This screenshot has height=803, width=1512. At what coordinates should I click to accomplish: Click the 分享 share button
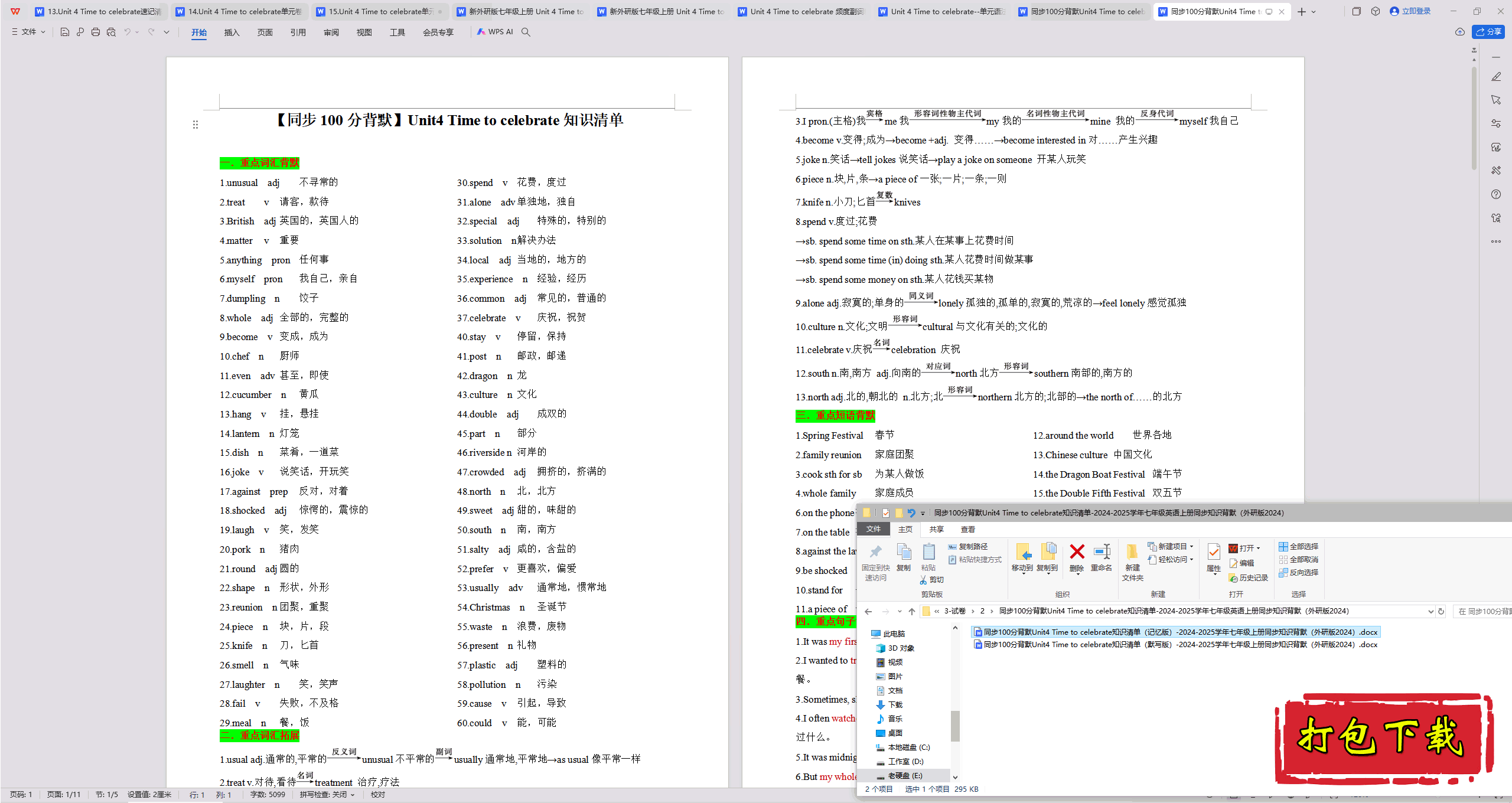click(1488, 32)
